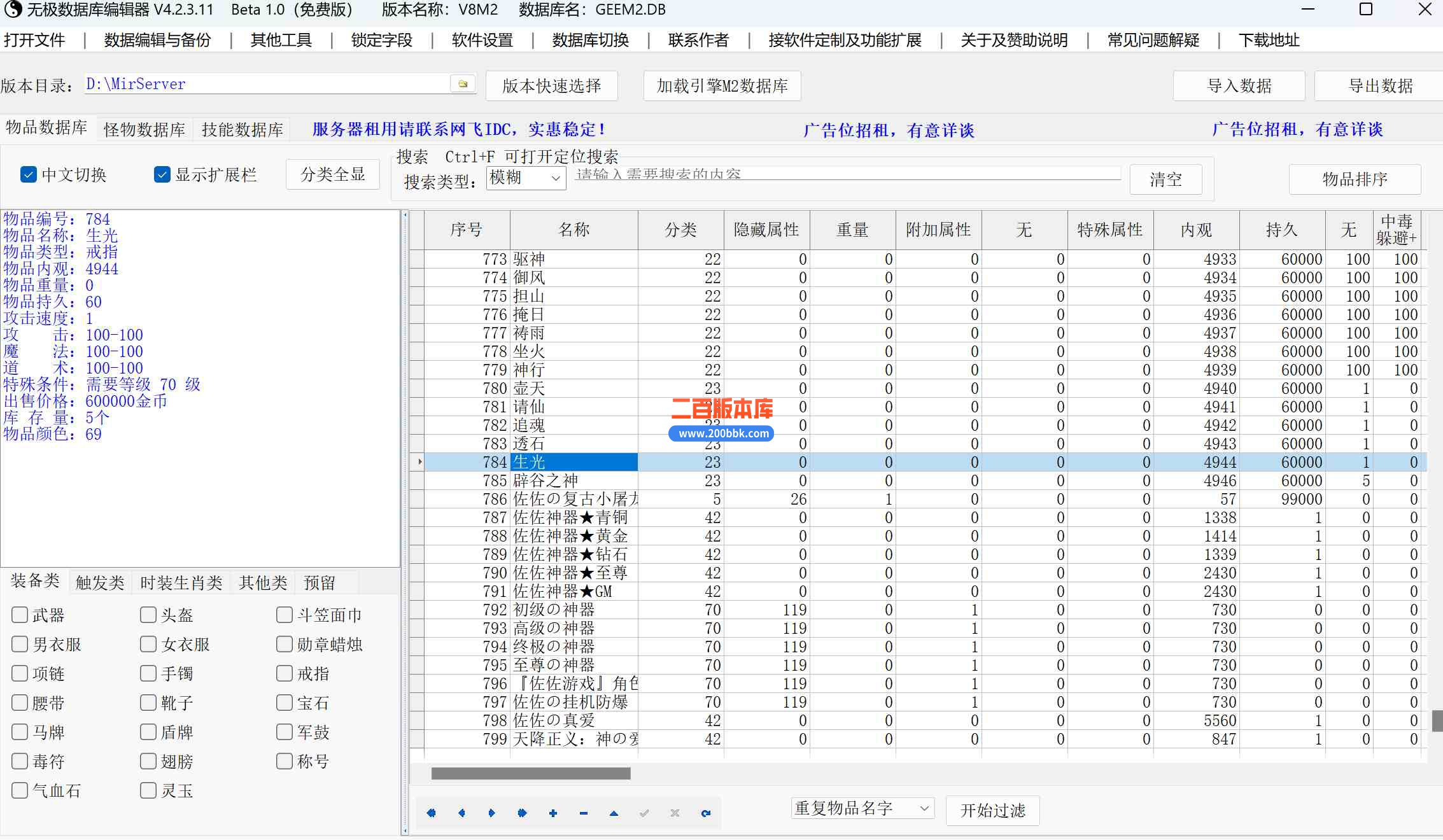This screenshot has height=840, width=1443.
Task: Delete record minus icon
Action: pos(584,813)
